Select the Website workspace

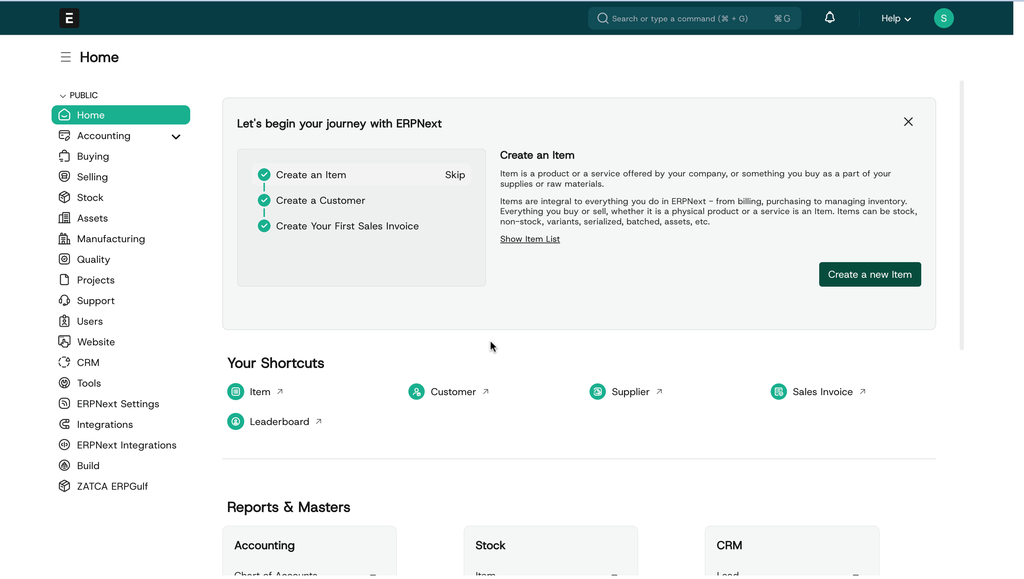click(x=95, y=342)
